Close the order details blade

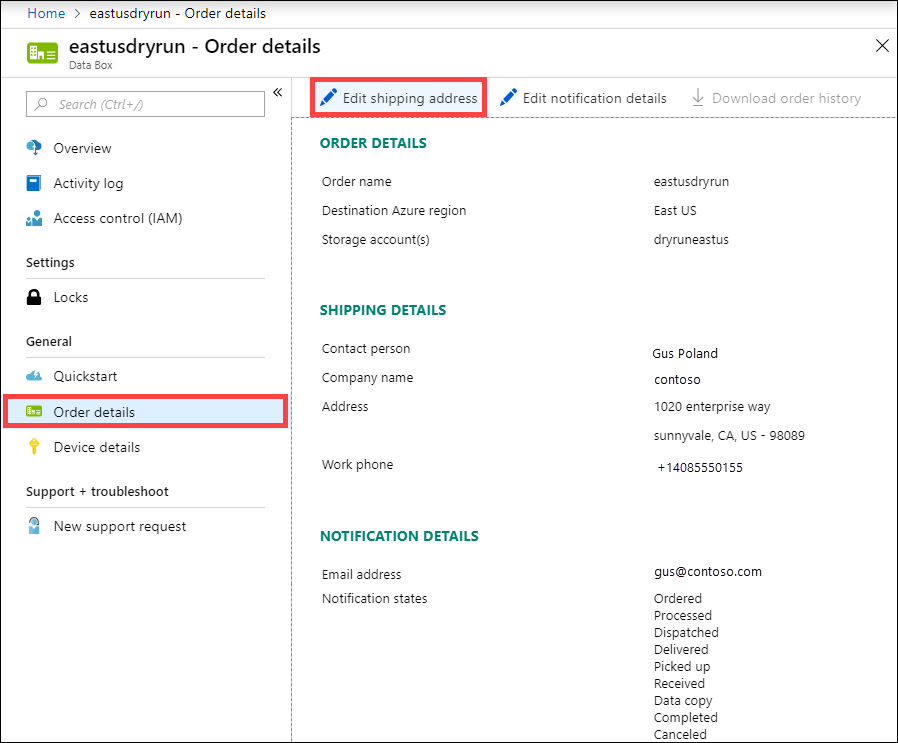click(x=882, y=45)
